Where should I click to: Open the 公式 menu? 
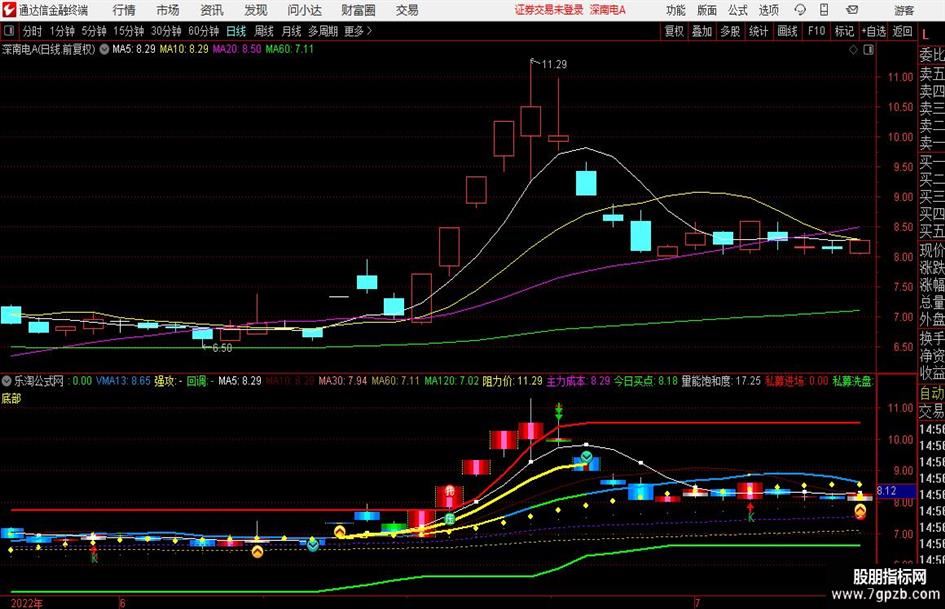738,10
